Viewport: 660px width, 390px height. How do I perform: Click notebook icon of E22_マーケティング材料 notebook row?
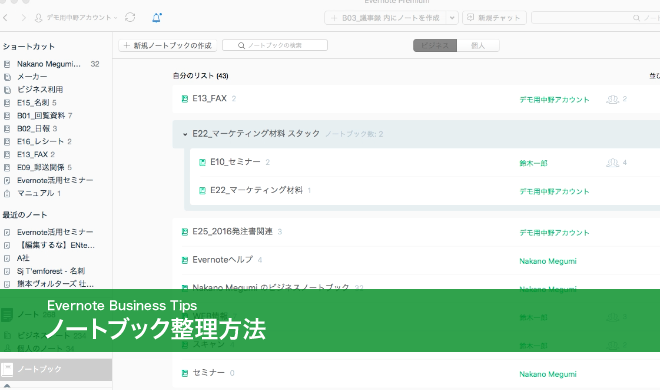(202, 191)
